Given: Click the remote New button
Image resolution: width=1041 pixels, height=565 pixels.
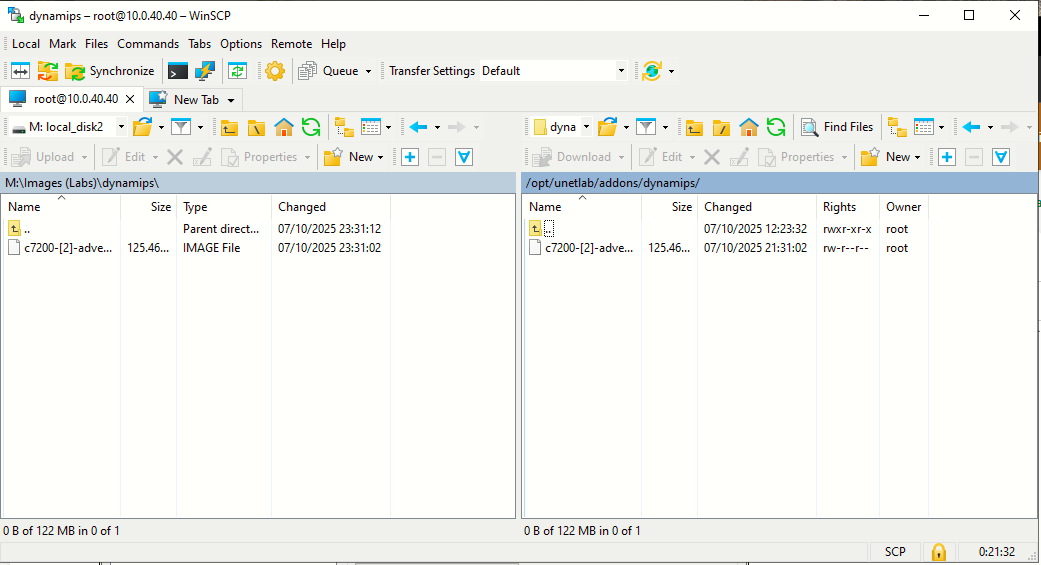Looking at the screenshot, I should [x=886, y=157].
